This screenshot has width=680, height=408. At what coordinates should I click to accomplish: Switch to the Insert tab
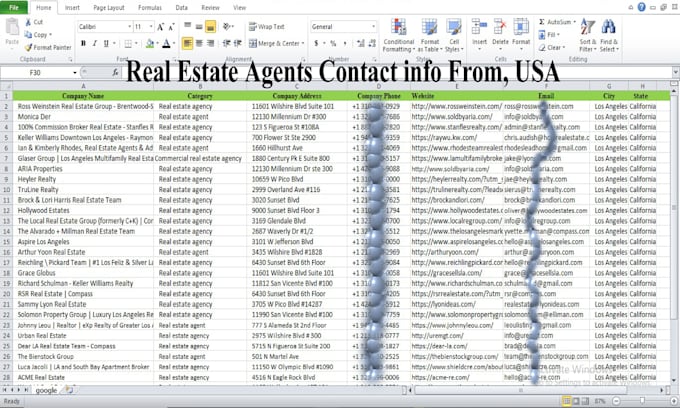pos(72,8)
